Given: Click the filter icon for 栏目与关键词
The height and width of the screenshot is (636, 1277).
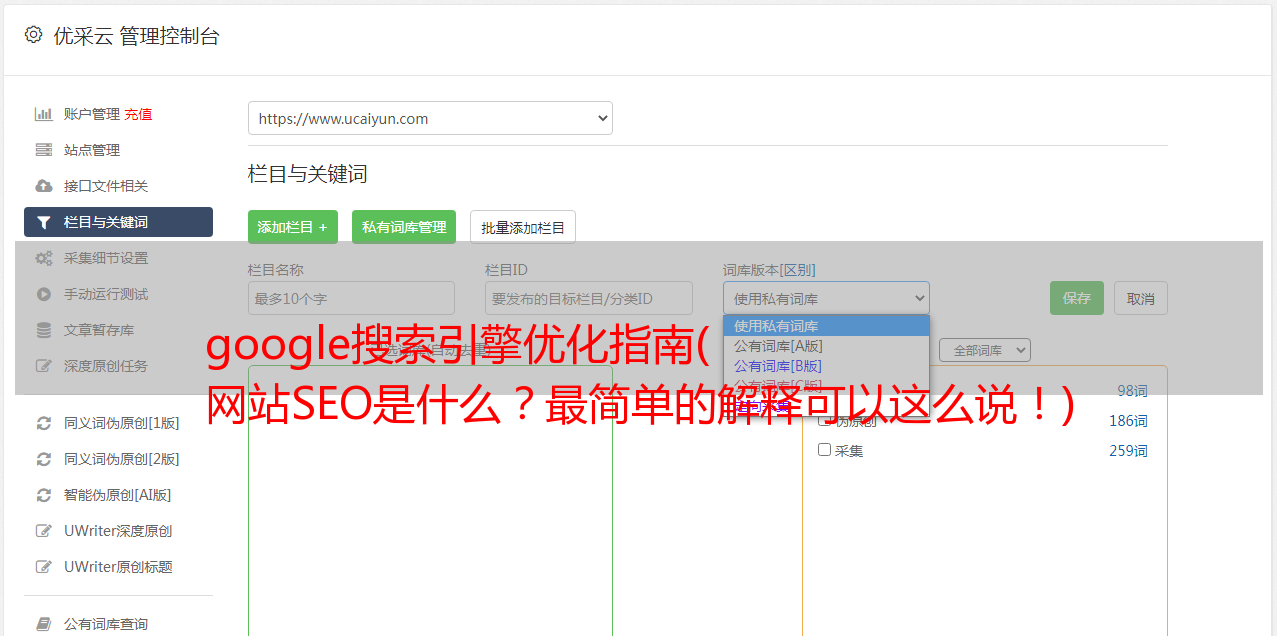Looking at the screenshot, I should [x=43, y=222].
